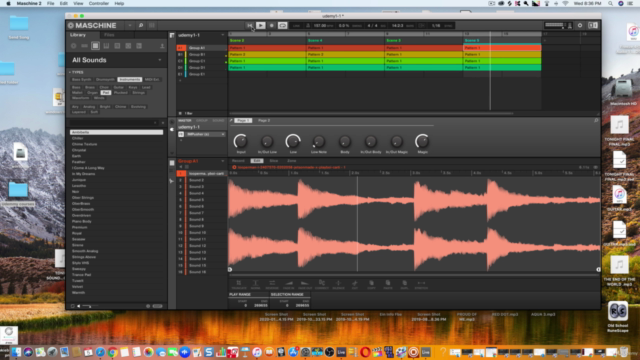Toggle the Bass Synth type tag

82,80
